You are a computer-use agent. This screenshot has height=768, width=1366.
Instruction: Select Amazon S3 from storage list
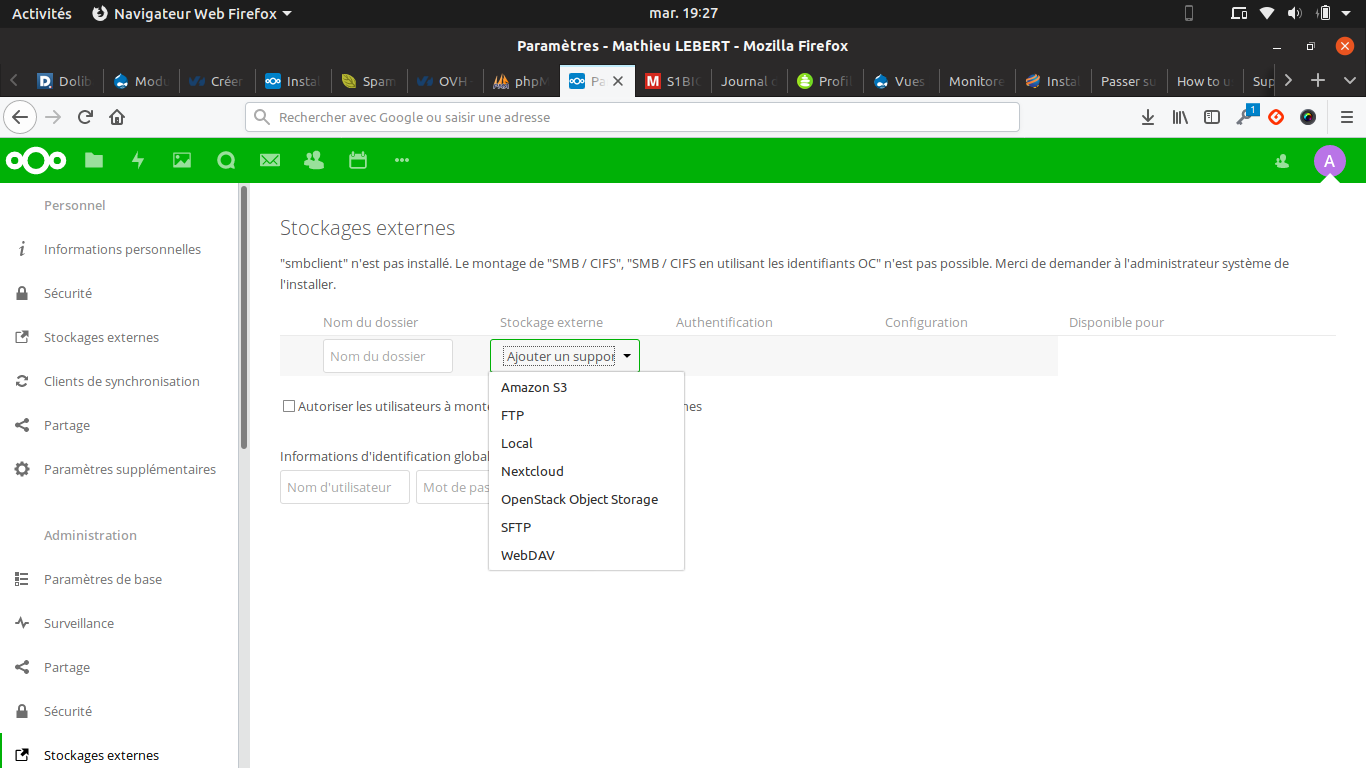tap(534, 387)
